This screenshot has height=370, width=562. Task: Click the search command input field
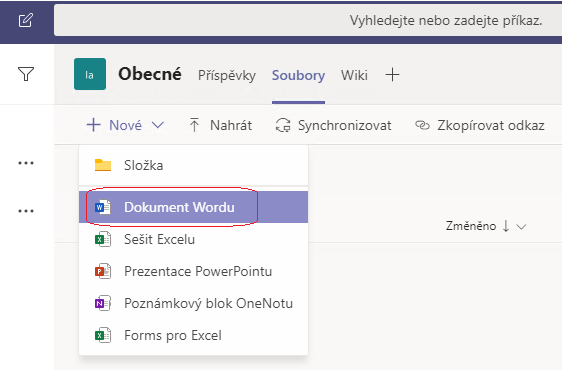[x=308, y=20]
